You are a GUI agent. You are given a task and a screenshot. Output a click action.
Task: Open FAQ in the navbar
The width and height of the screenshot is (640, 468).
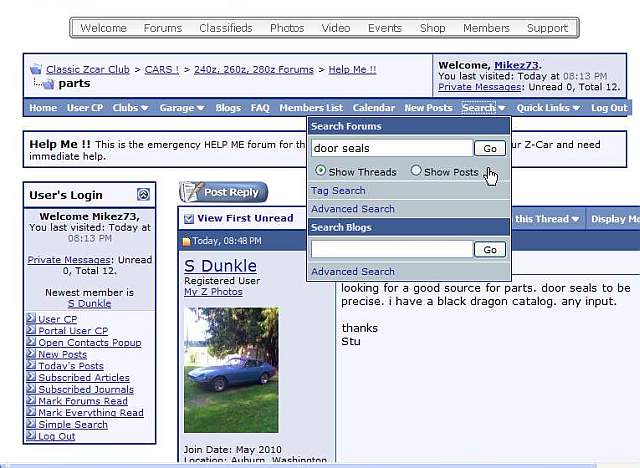(x=260, y=108)
